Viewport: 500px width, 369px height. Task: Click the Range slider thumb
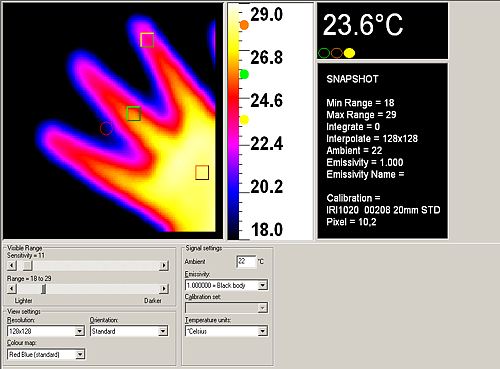pos(43,289)
